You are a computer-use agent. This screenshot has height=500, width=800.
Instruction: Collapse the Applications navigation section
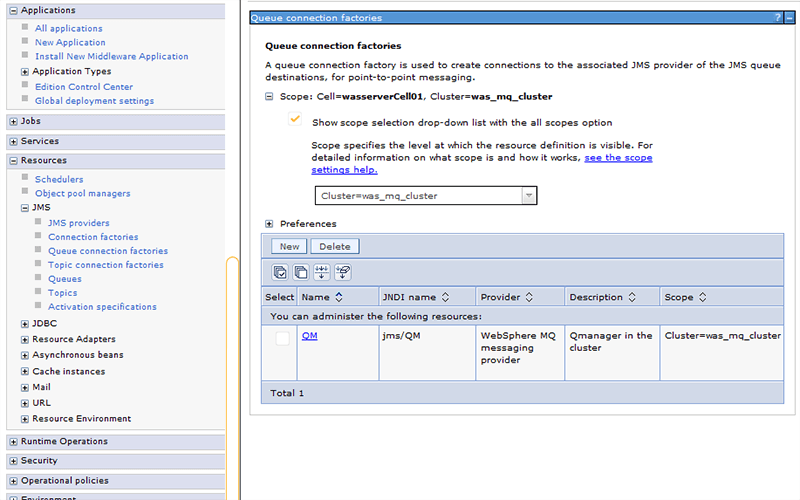pos(13,11)
